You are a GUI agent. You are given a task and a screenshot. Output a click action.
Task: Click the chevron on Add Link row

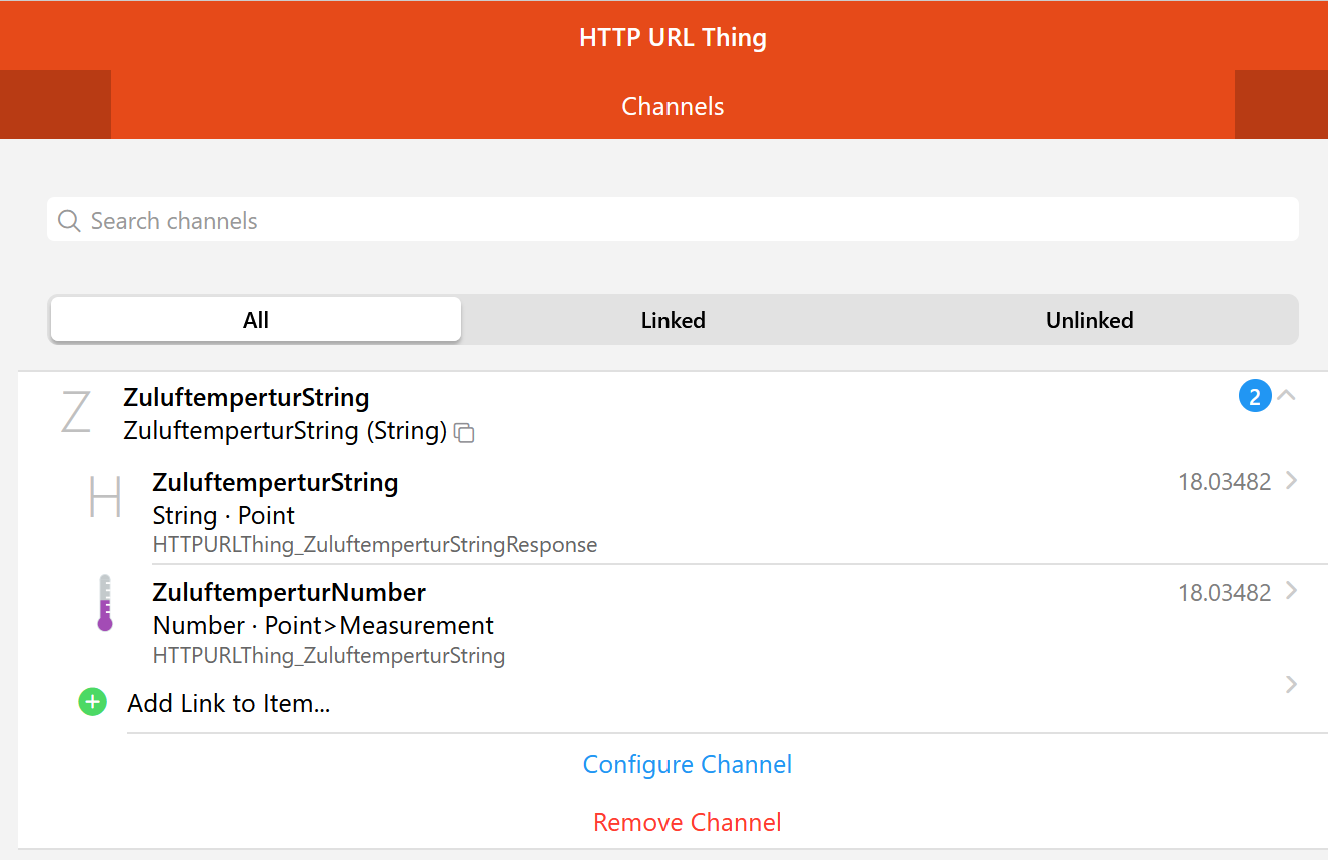1291,685
